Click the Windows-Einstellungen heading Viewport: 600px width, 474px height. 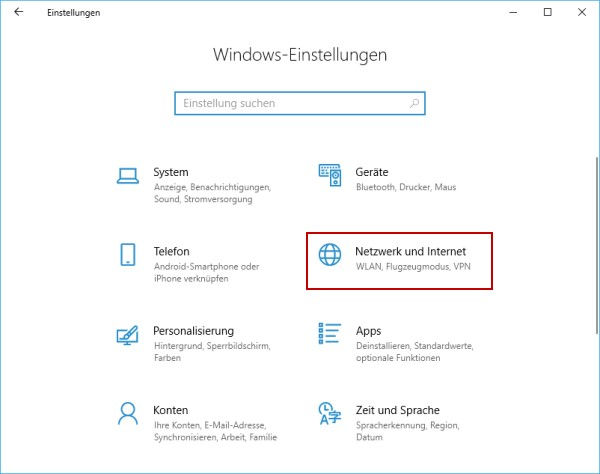point(300,55)
